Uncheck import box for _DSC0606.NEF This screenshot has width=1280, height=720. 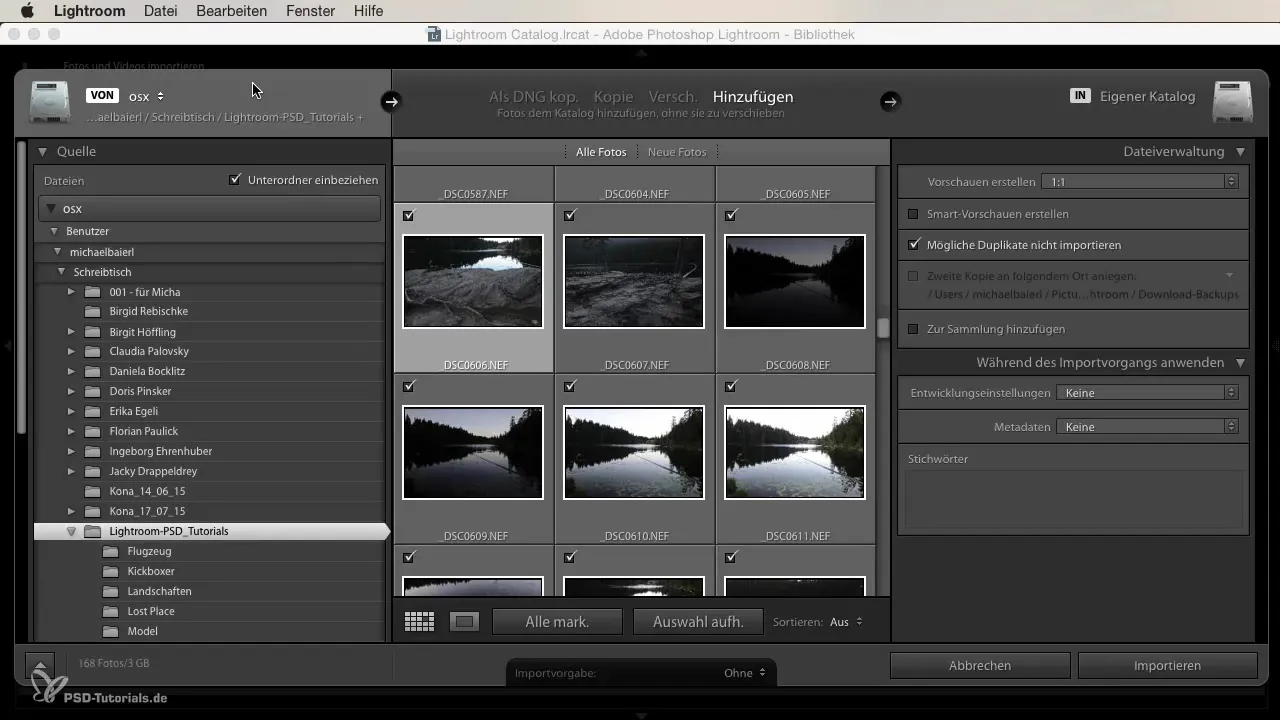click(x=409, y=215)
